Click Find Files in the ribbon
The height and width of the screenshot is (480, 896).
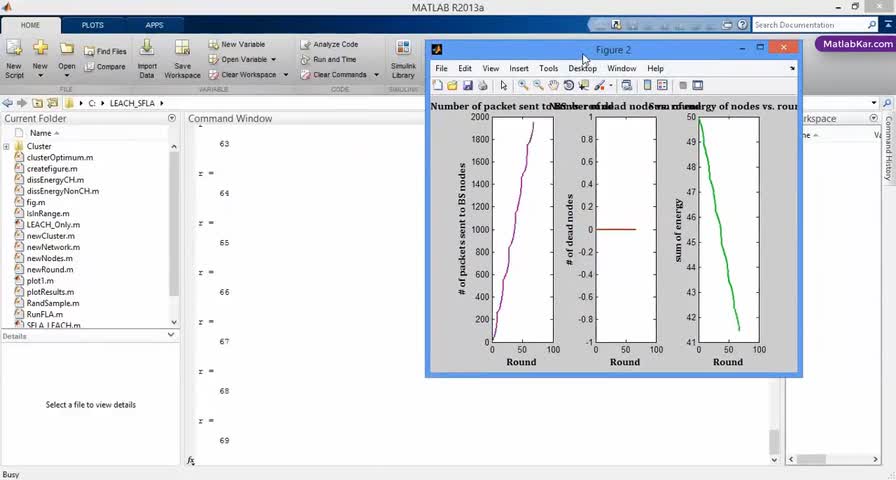105,51
